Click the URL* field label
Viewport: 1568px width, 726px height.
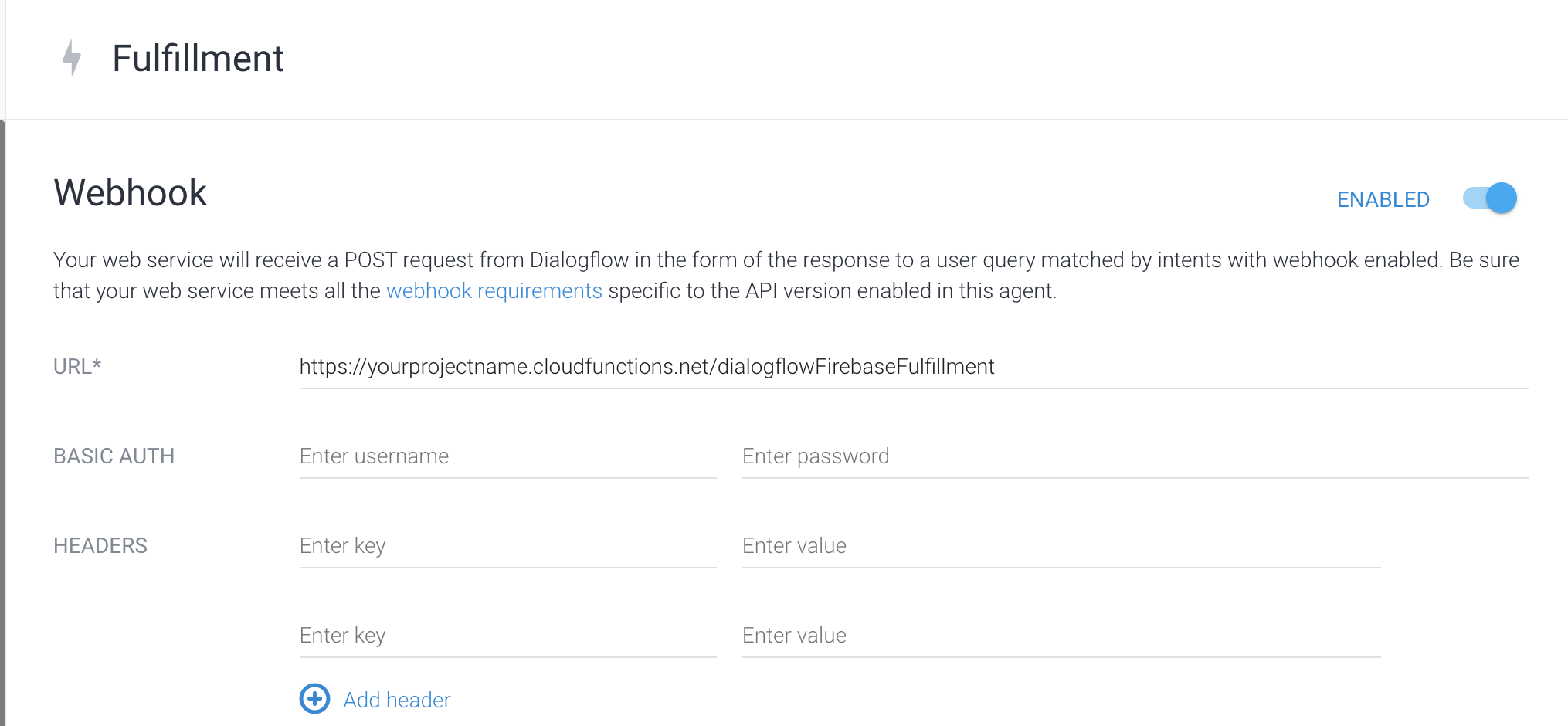[77, 366]
